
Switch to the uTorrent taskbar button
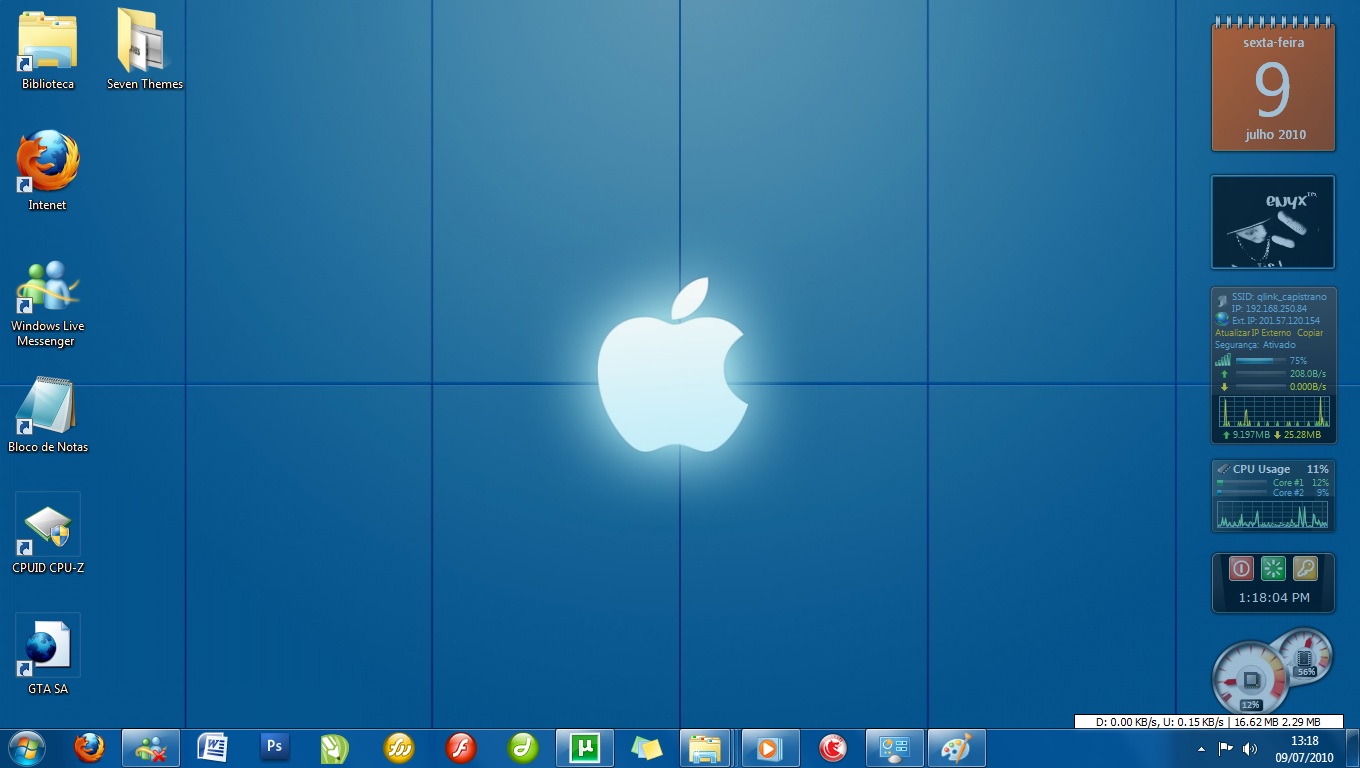[584, 747]
